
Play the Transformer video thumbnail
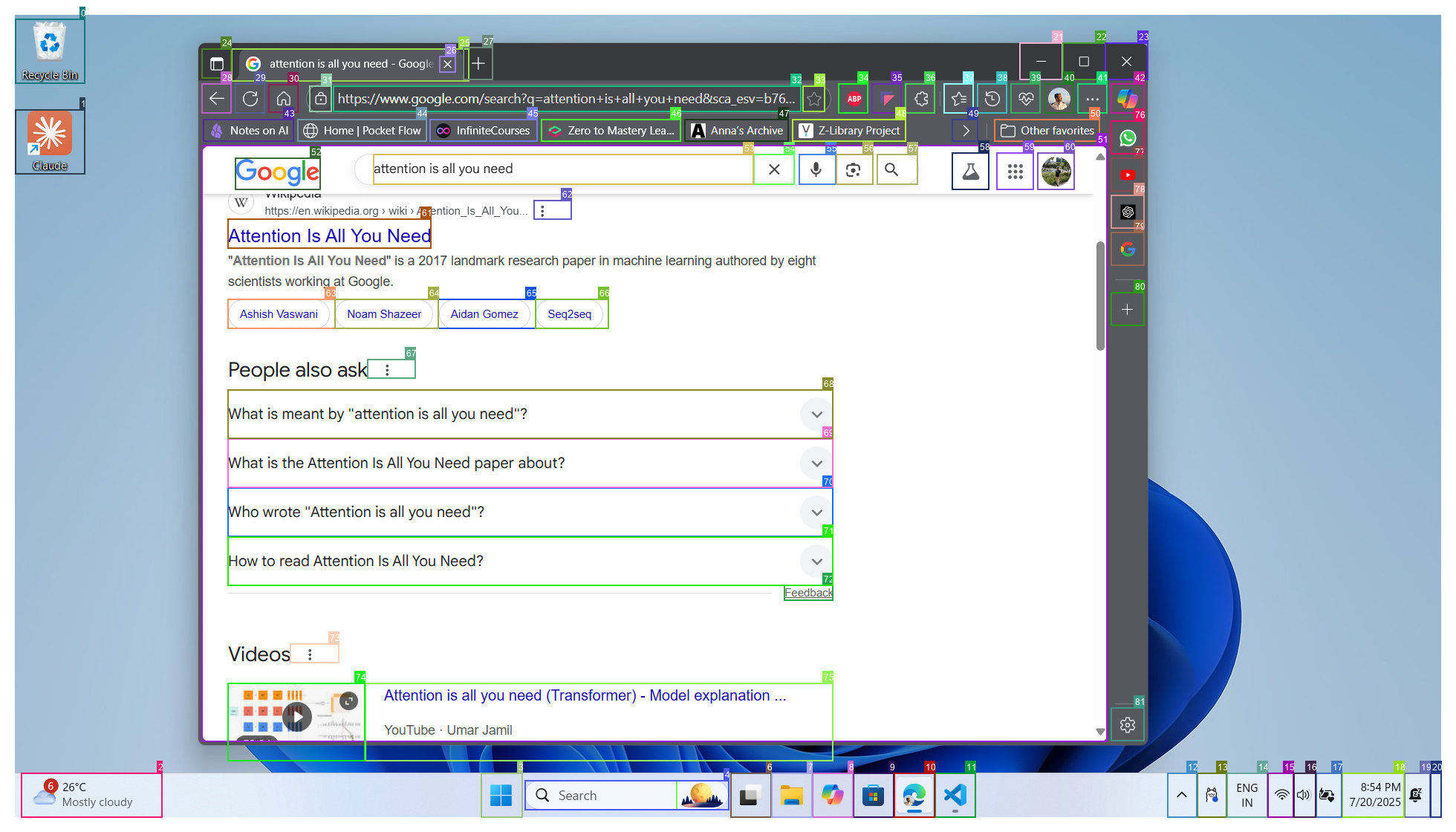(x=296, y=716)
